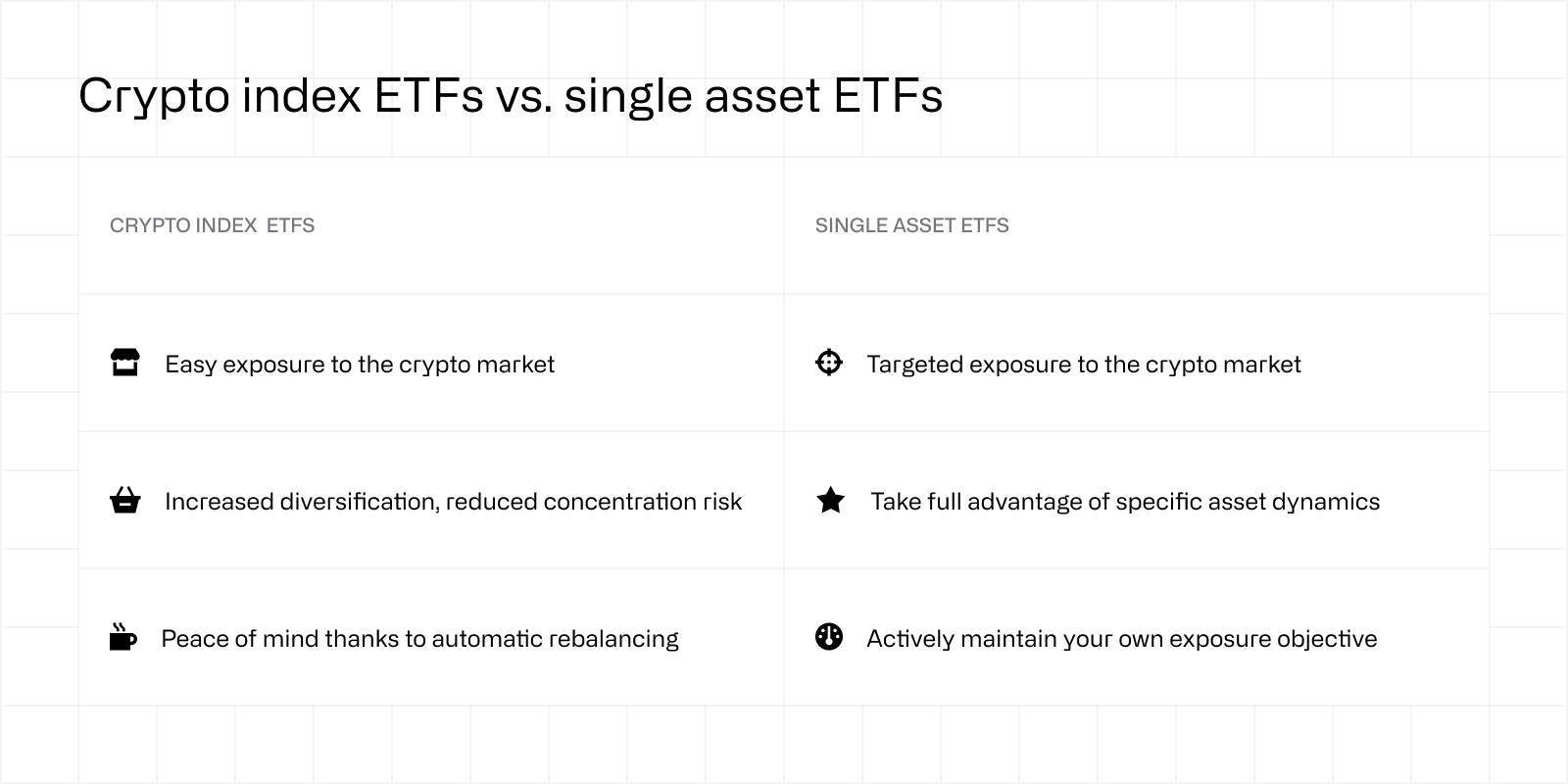Click "Targeted exposure to the crypto market" text

point(1084,365)
